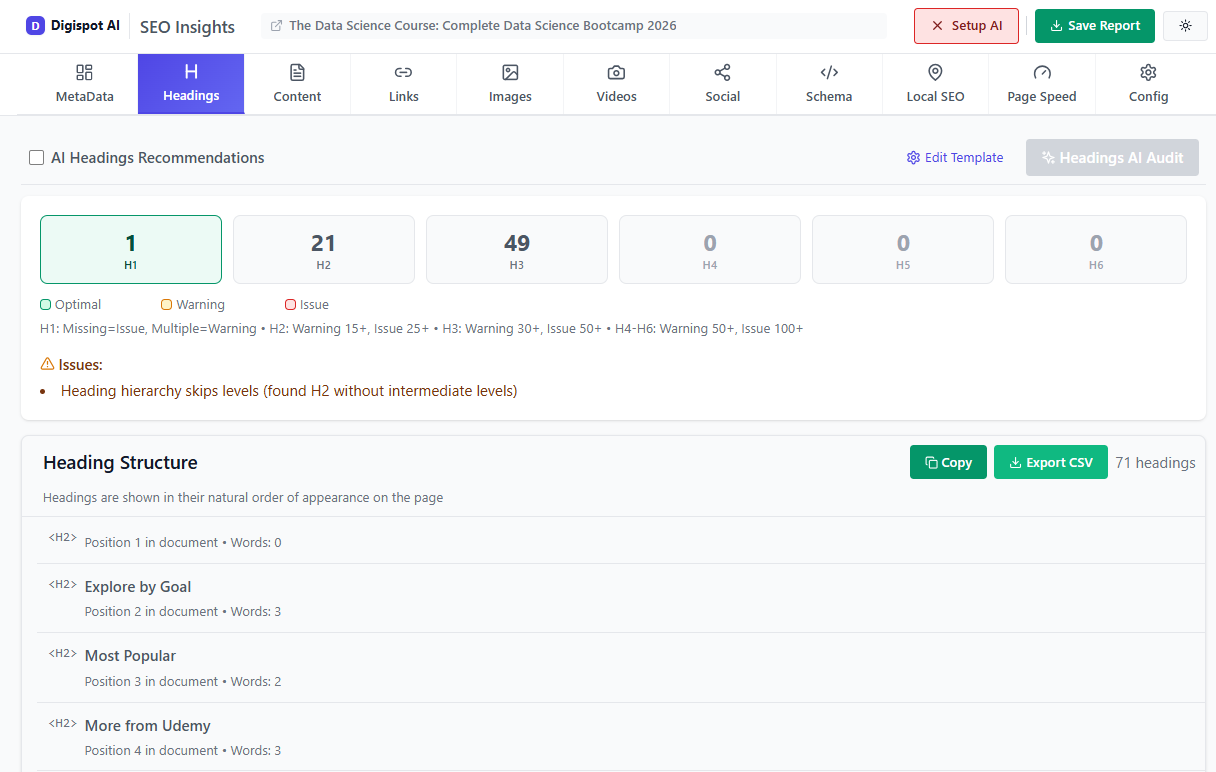The height and width of the screenshot is (772, 1216).
Task: Select the Videos tab
Action: pyautogui.click(x=616, y=84)
